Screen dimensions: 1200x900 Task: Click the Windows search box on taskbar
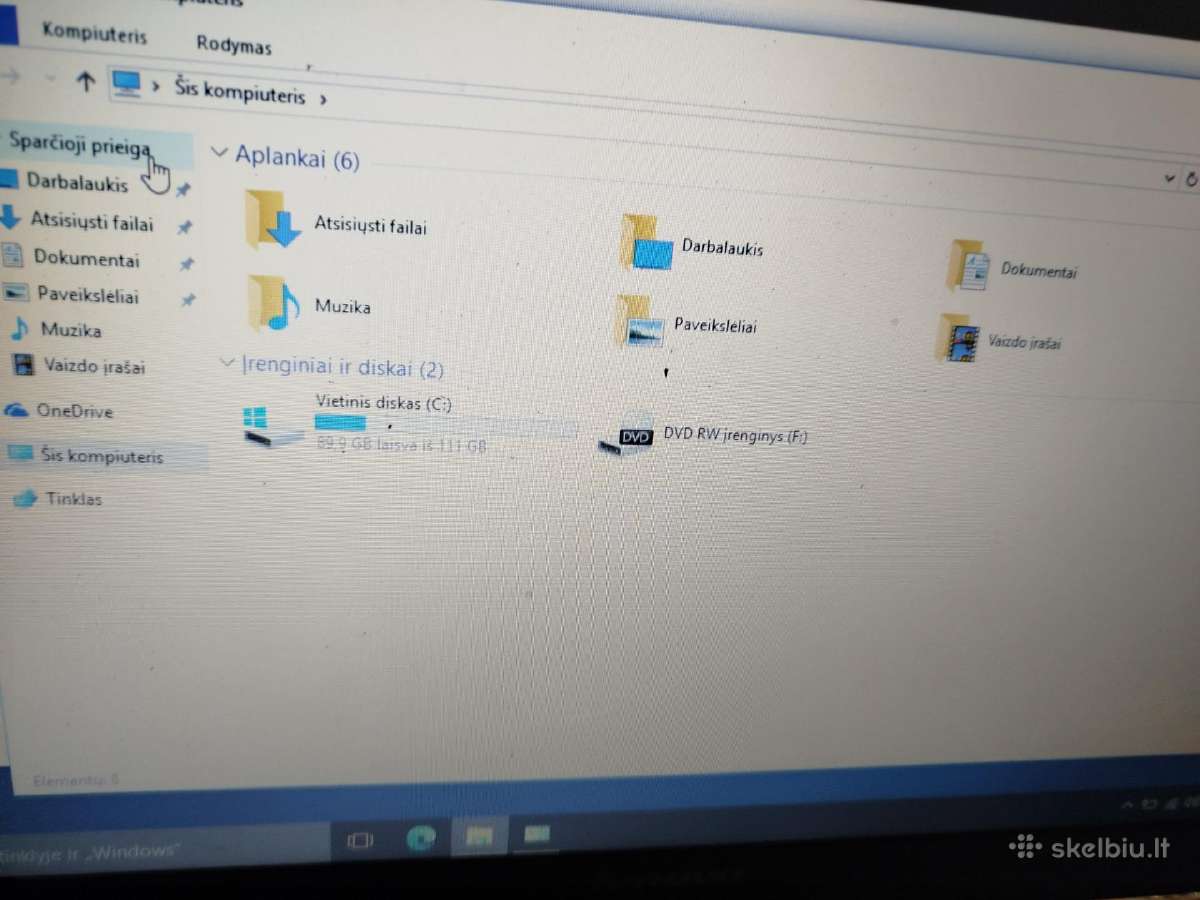click(x=165, y=849)
